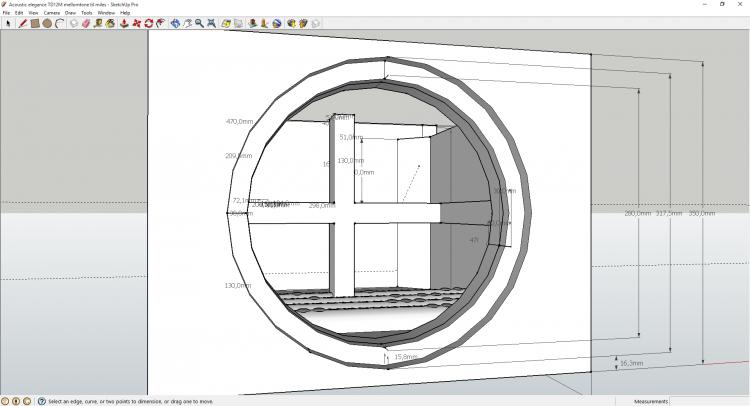Open the Draw menu

point(70,12)
